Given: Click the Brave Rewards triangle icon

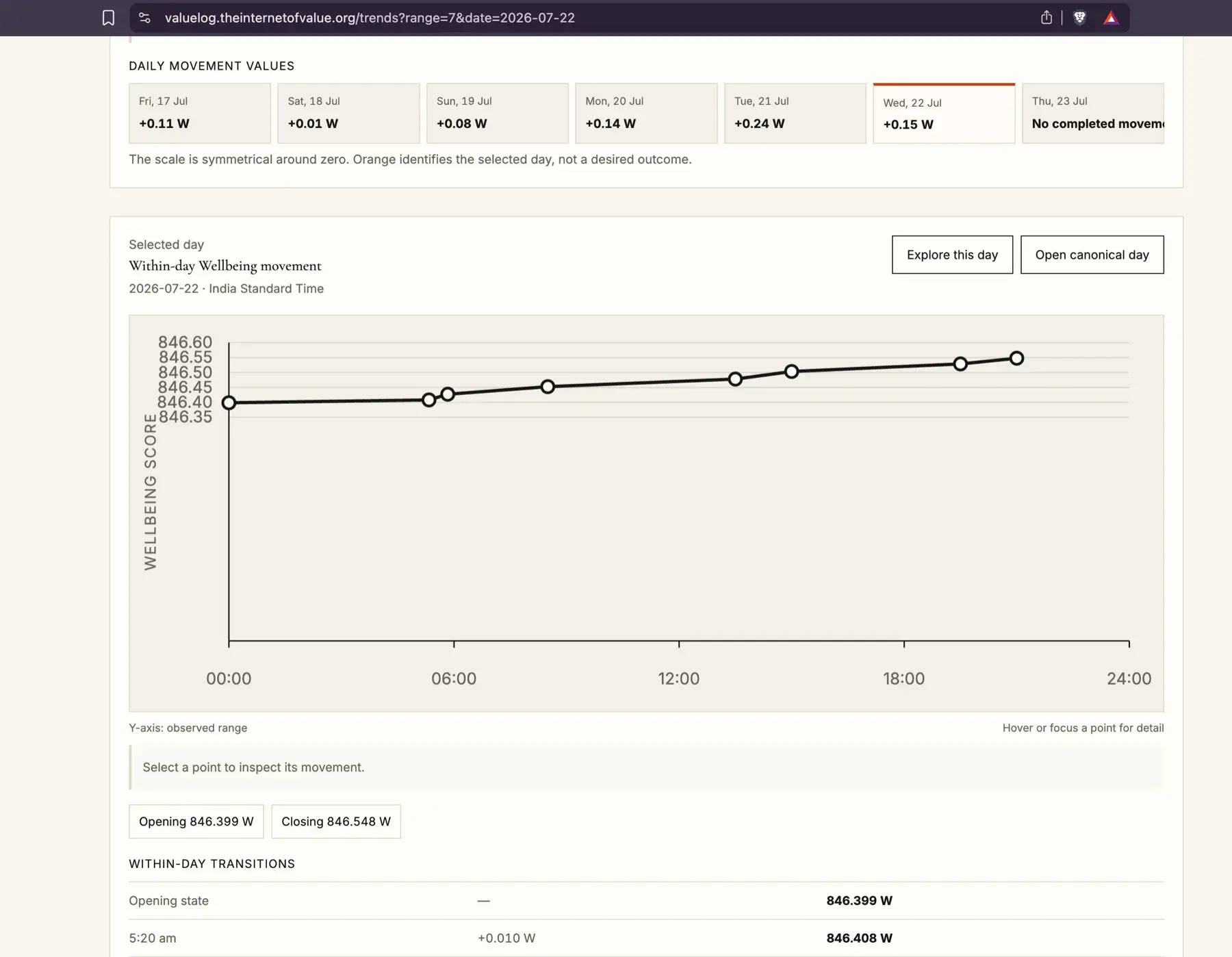Looking at the screenshot, I should 1110,18.
